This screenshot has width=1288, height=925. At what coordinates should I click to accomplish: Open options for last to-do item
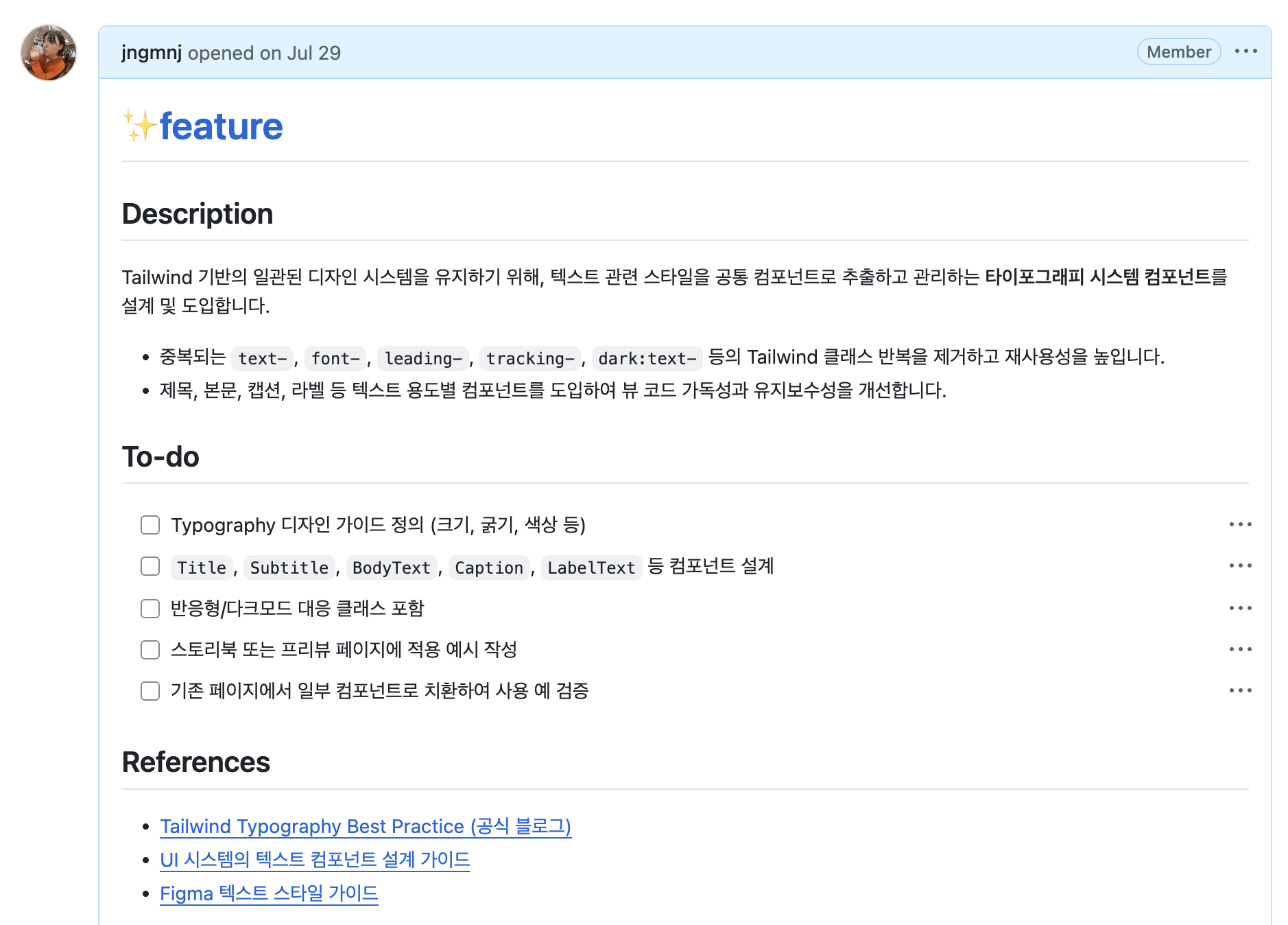click(x=1240, y=691)
